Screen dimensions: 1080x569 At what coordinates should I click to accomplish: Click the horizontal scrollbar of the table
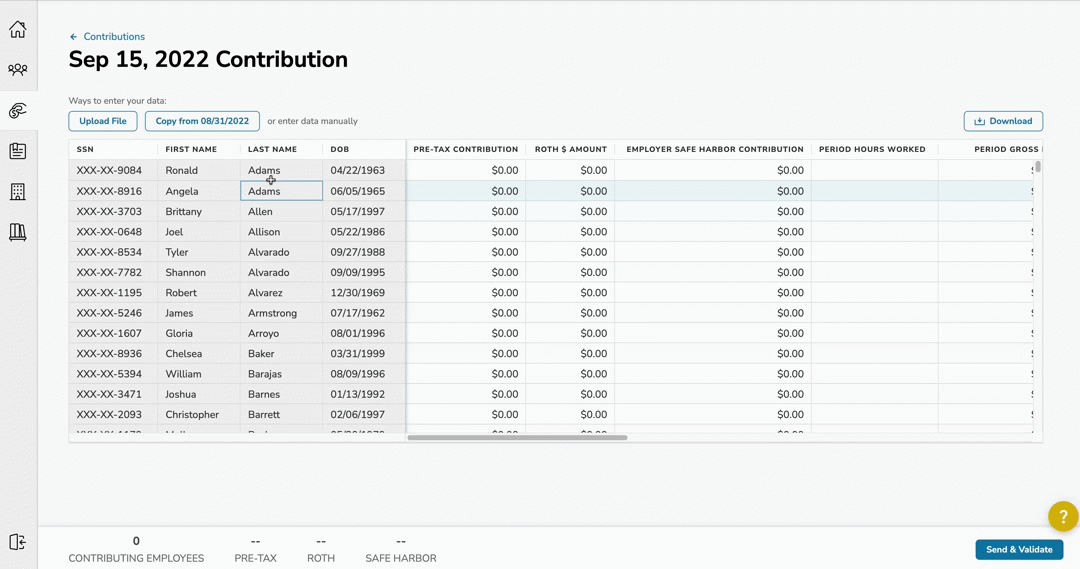click(517, 437)
